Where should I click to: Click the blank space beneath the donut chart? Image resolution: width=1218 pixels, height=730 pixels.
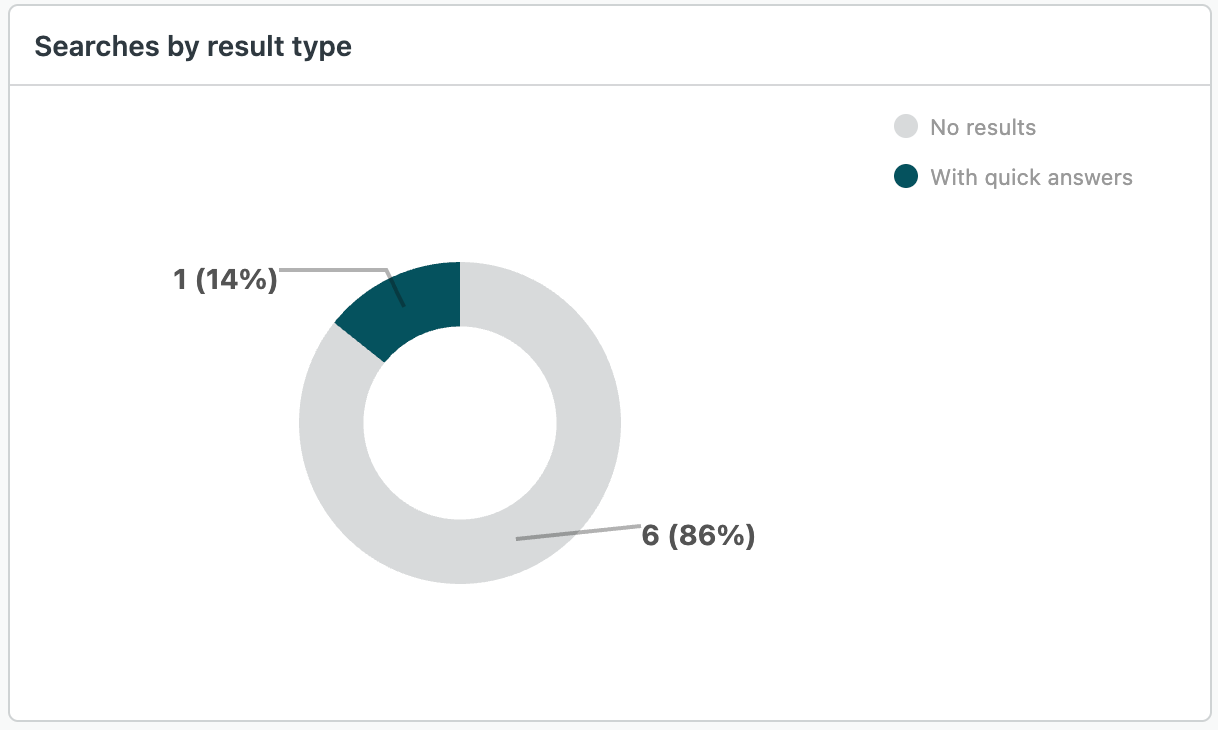(460, 650)
